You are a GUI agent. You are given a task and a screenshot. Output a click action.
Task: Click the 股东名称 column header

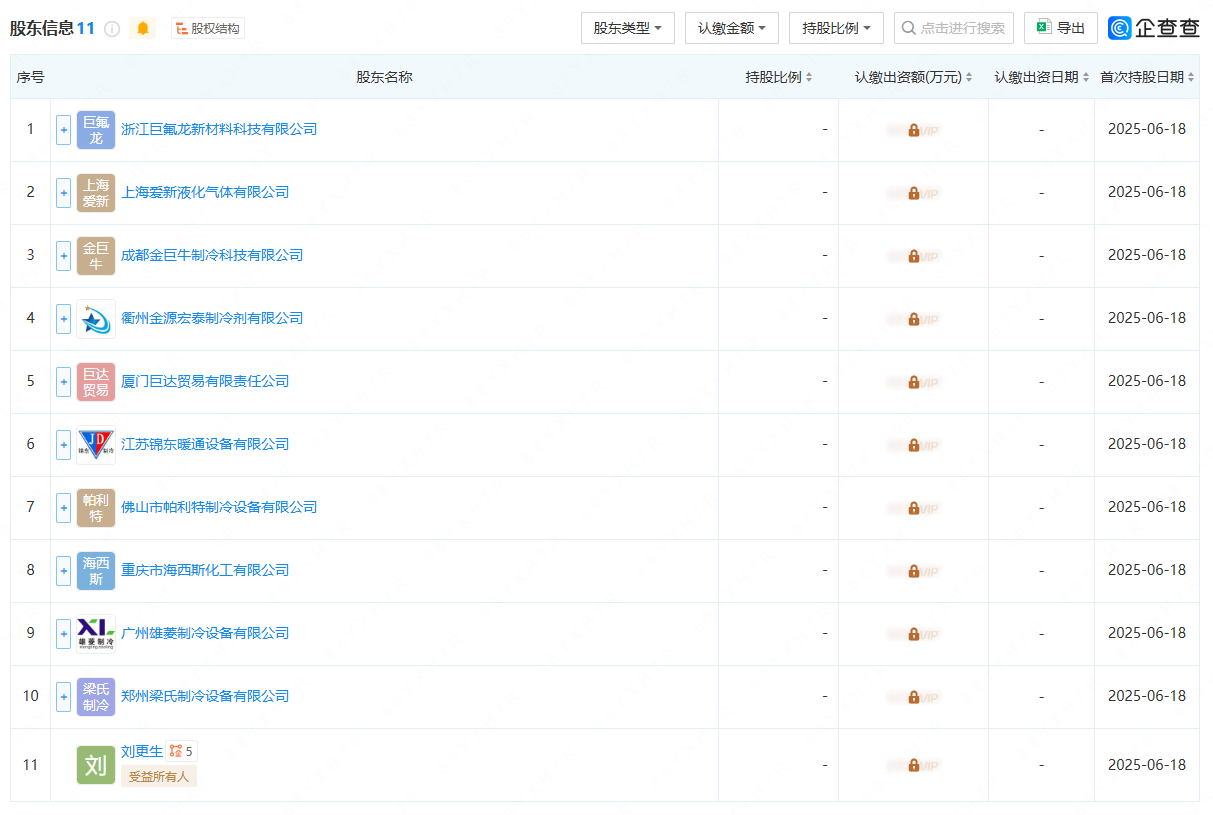384,77
